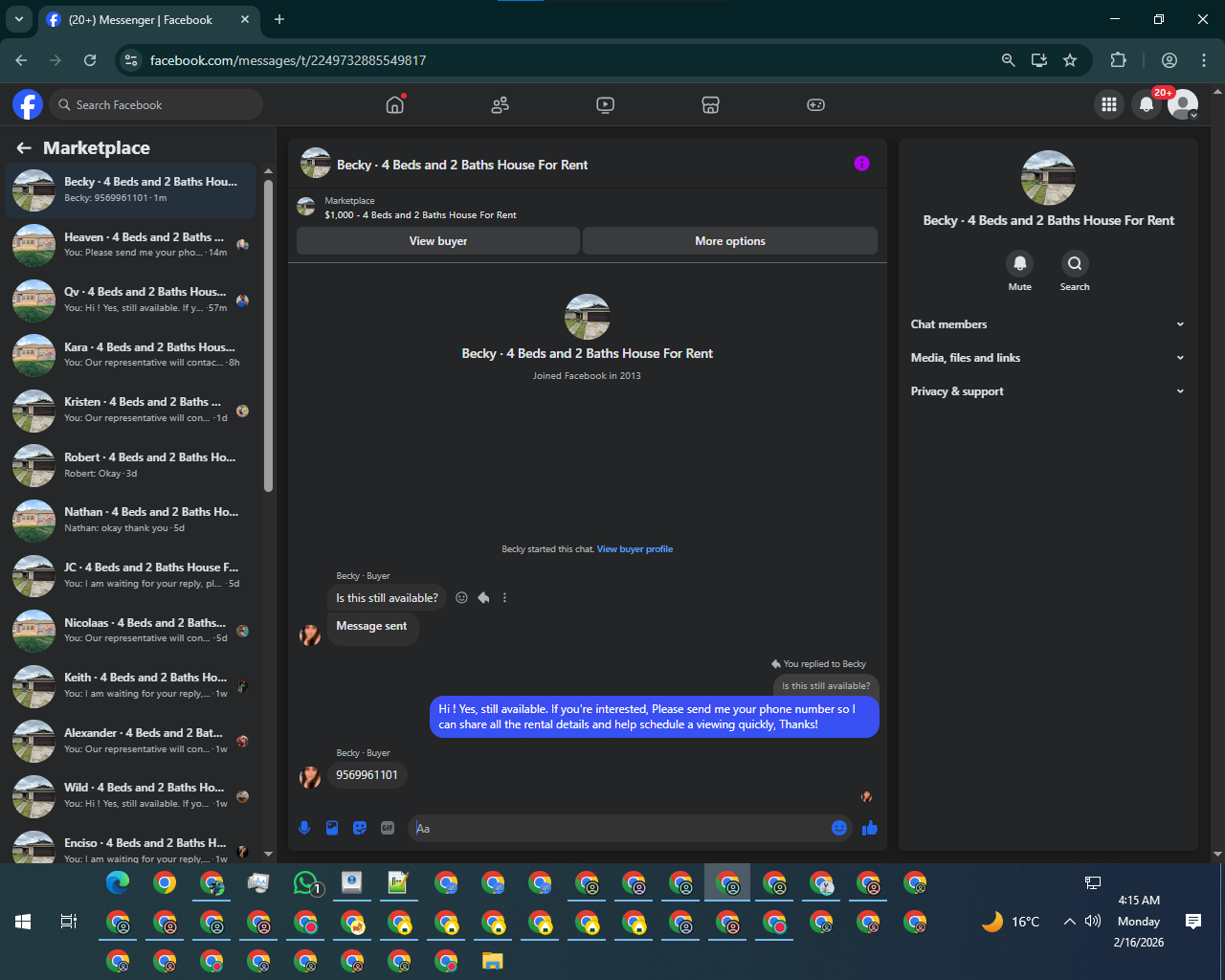Click the browser zoom magnifier icon
Viewport: 1225px width, 980px height.
tap(1008, 60)
